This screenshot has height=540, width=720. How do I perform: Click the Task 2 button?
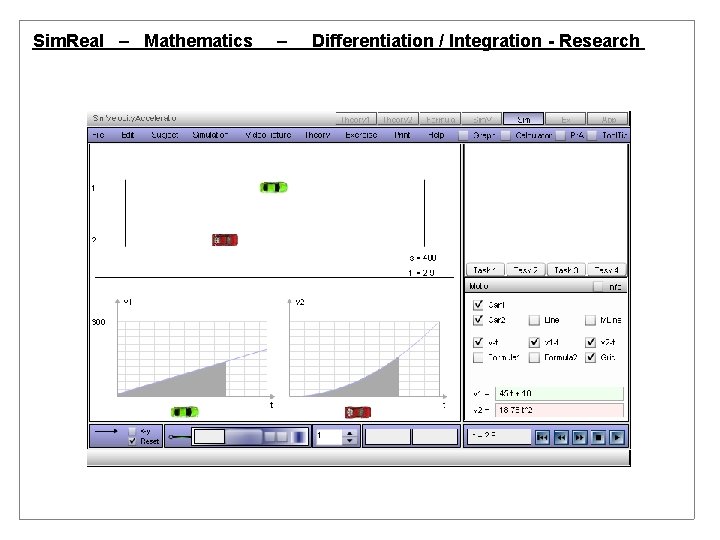525,270
